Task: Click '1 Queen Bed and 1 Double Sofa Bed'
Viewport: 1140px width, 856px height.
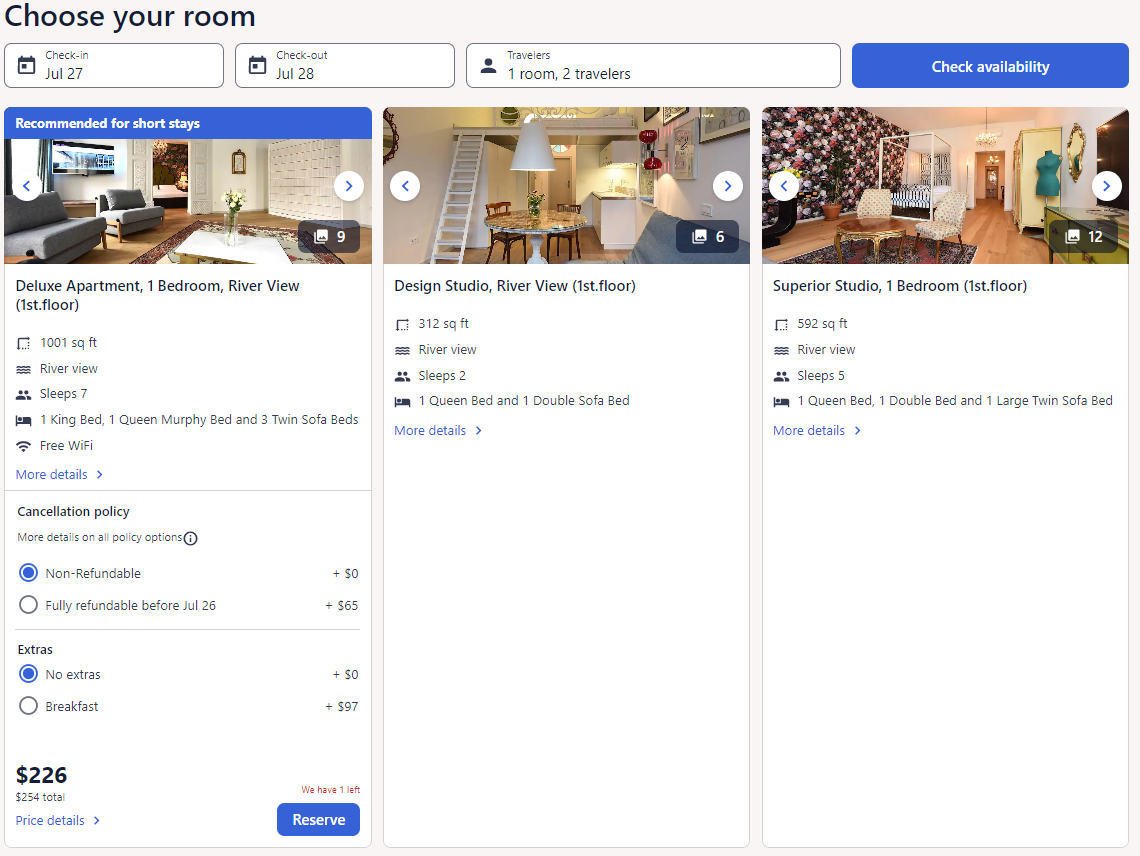Action: pos(524,401)
